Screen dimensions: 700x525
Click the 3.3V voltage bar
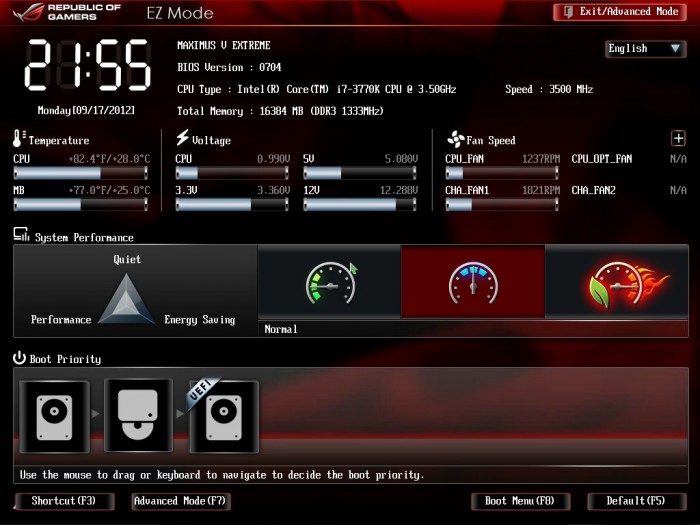click(x=232, y=204)
